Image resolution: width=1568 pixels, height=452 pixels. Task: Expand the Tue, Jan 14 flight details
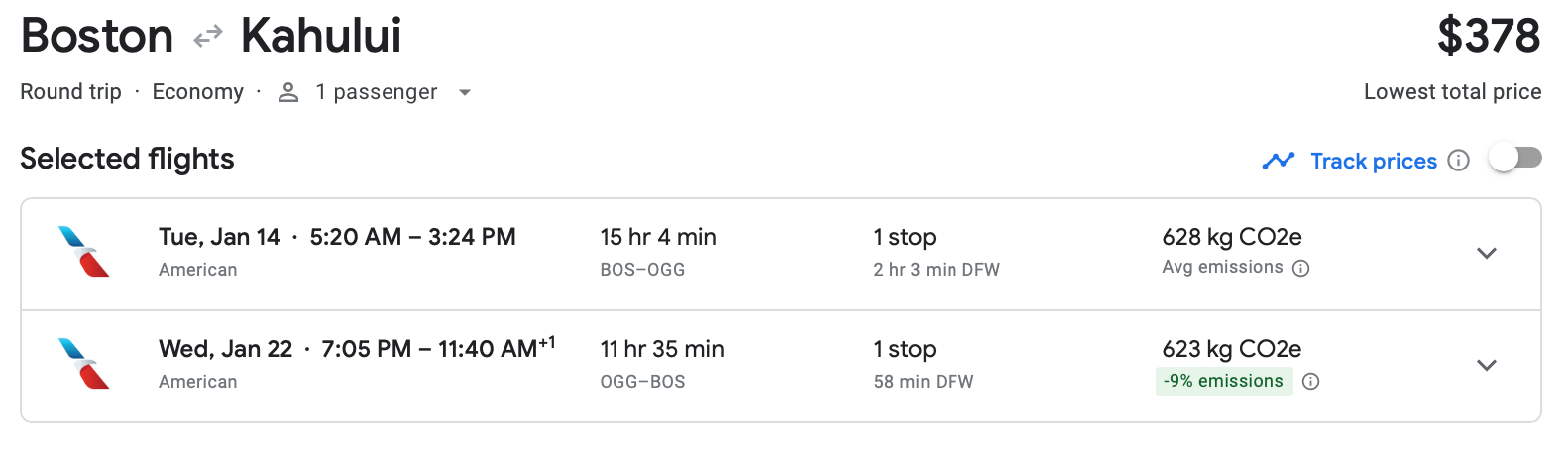point(1486,253)
